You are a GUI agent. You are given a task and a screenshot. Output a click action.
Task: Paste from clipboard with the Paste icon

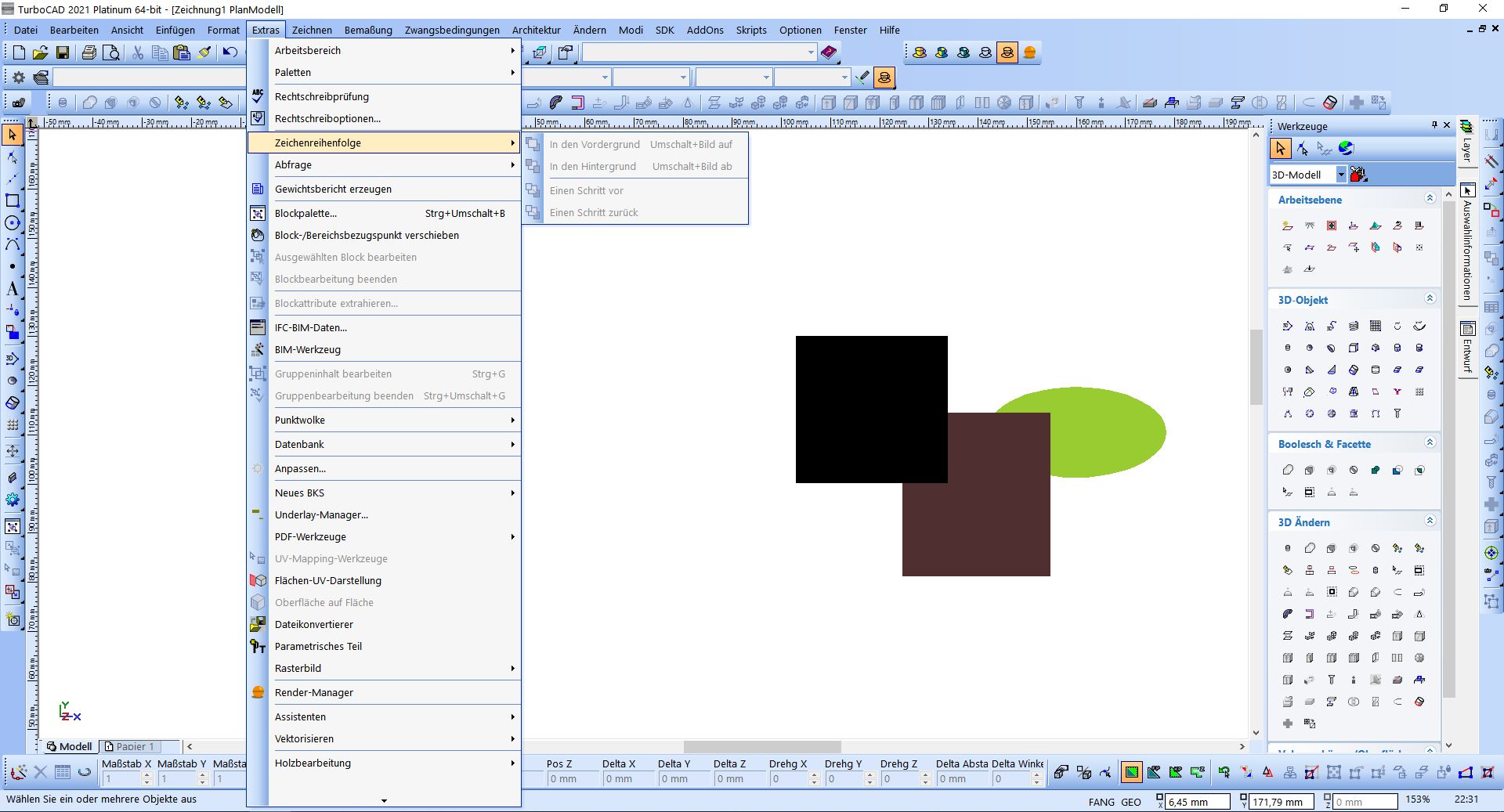[181, 52]
